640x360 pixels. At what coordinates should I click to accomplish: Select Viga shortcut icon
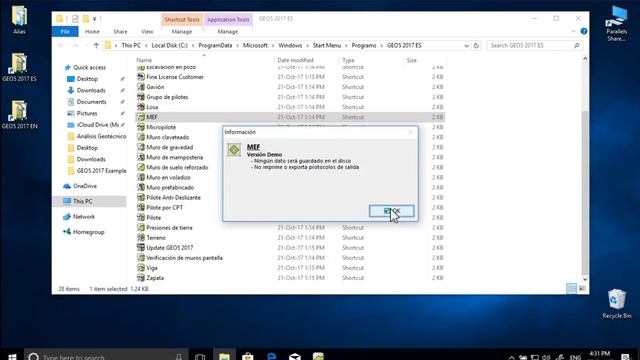pos(141,268)
